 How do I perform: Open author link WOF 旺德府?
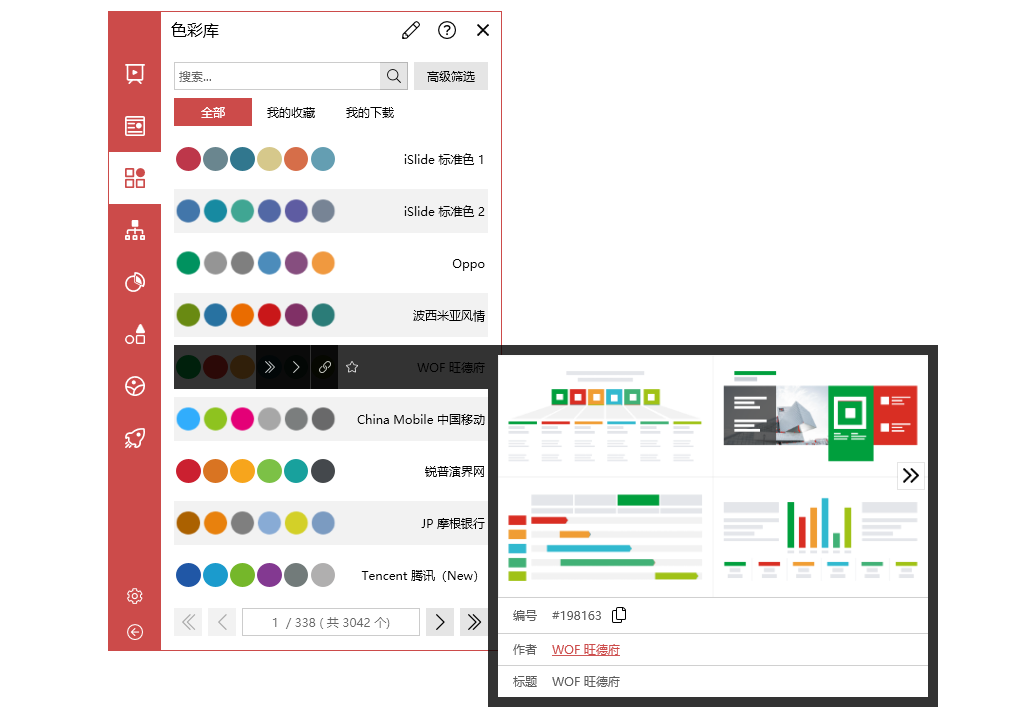[586, 650]
